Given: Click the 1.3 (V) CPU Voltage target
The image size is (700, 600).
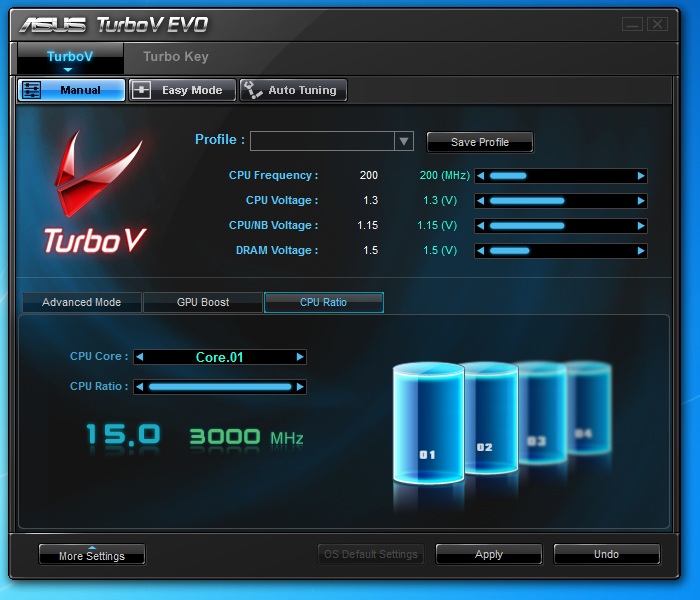Looking at the screenshot, I should click(x=440, y=200).
